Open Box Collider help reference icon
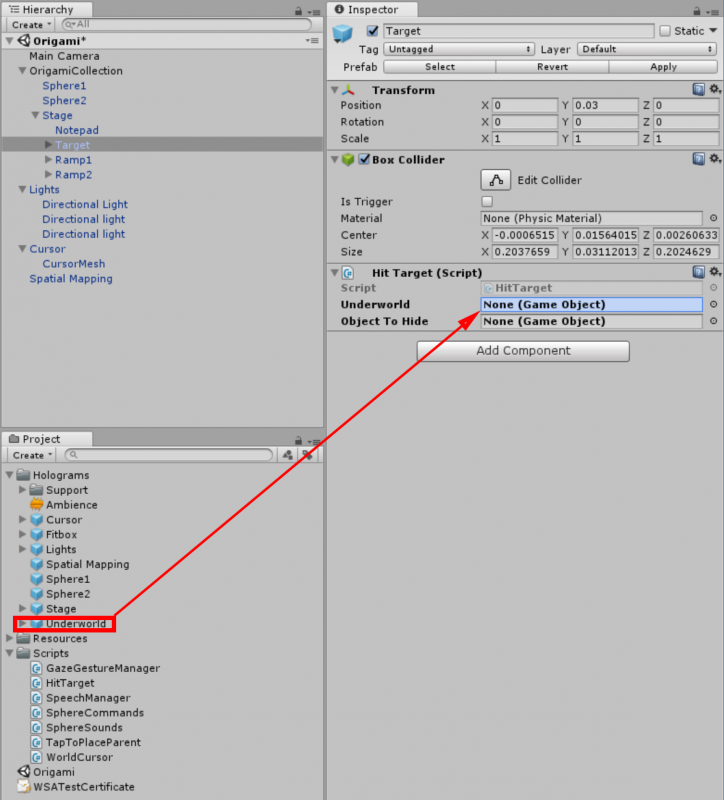Screen dimensions: 724x800 [699, 159]
